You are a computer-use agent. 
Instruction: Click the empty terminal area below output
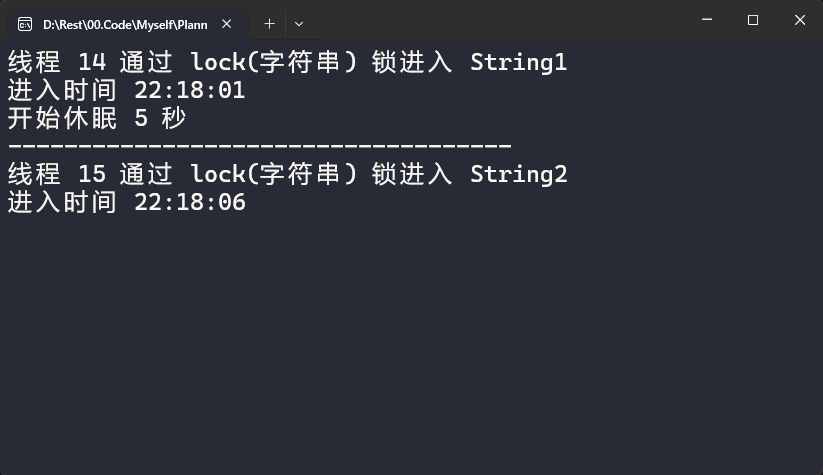[412, 341]
